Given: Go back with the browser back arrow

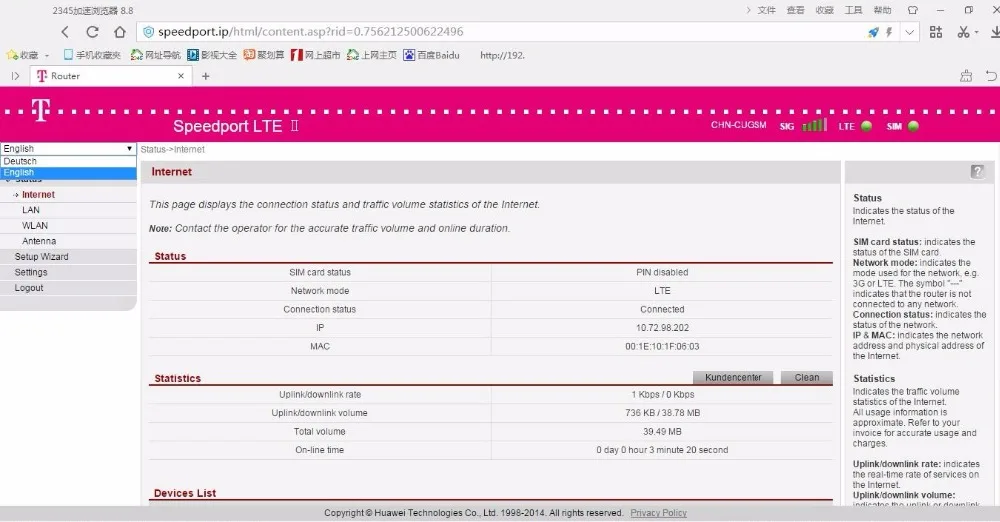Looking at the screenshot, I should 65,32.
